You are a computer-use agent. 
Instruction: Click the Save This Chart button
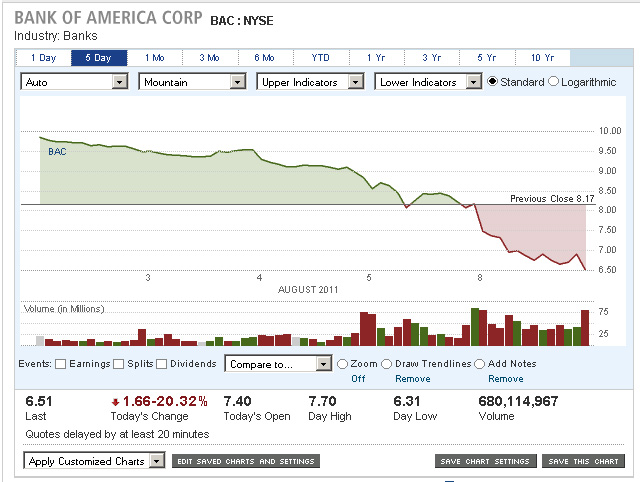click(583, 461)
